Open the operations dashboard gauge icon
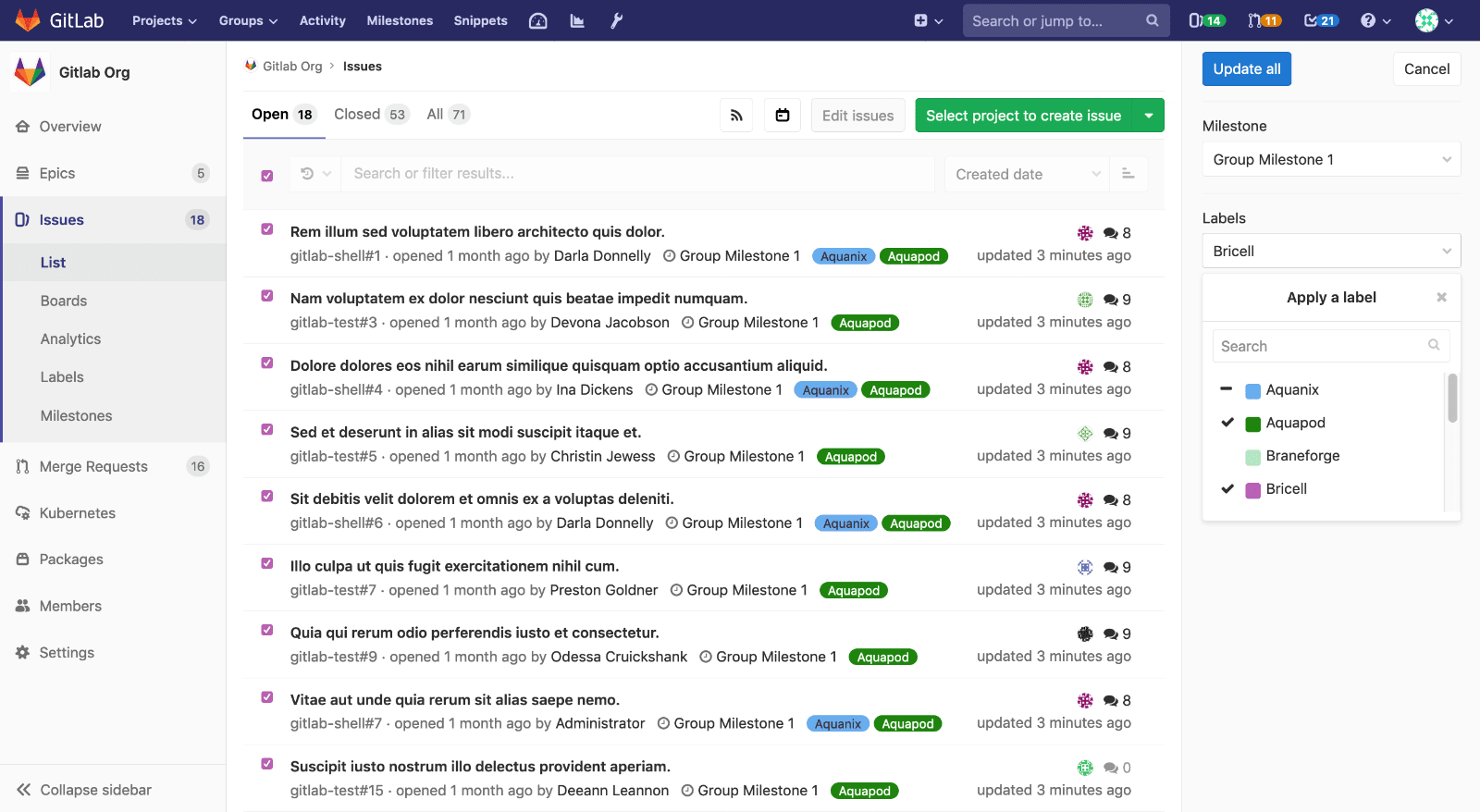 tap(538, 20)
